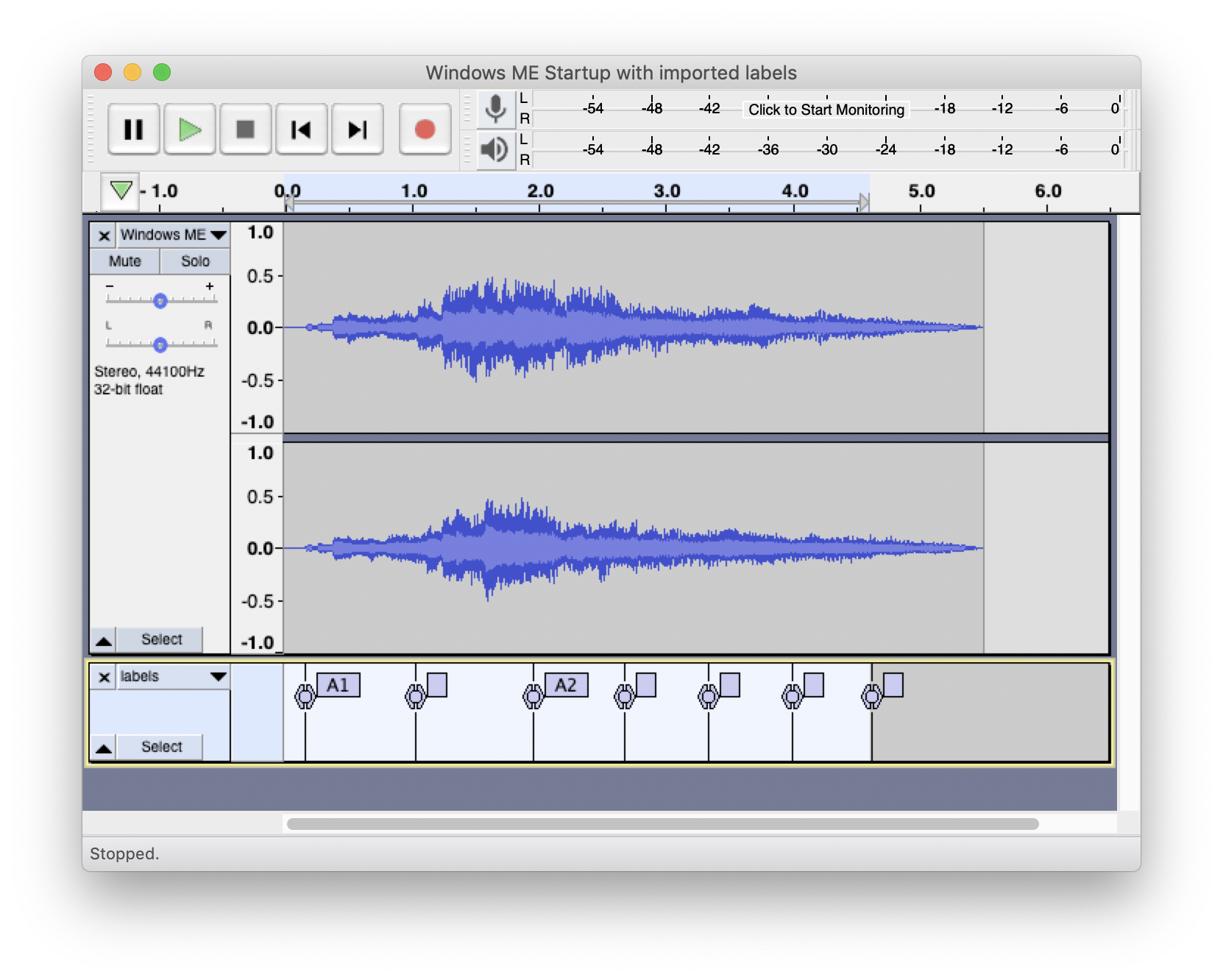Viewport: 1223px width, 980px height.
Task: Close the Windows ME audio track
Action: click(104, 235)
